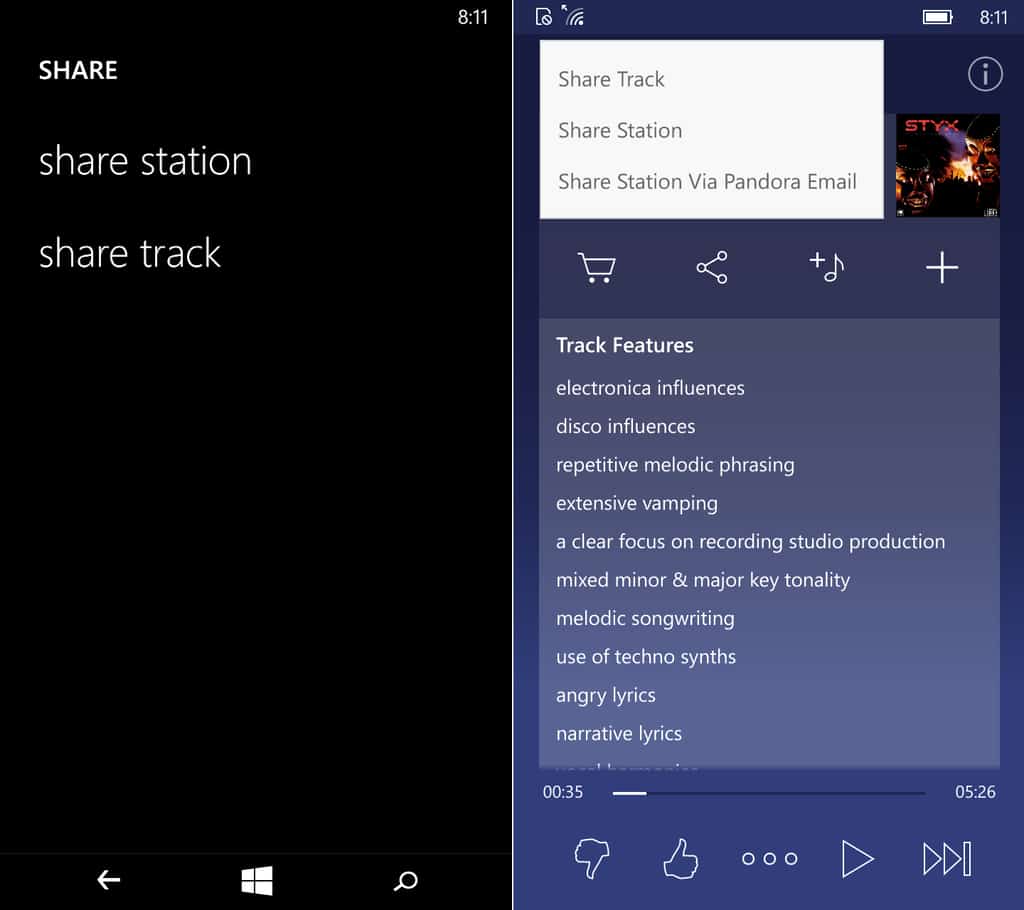Tap the 8:11 clock on Pandora screen

click(993, 17)
